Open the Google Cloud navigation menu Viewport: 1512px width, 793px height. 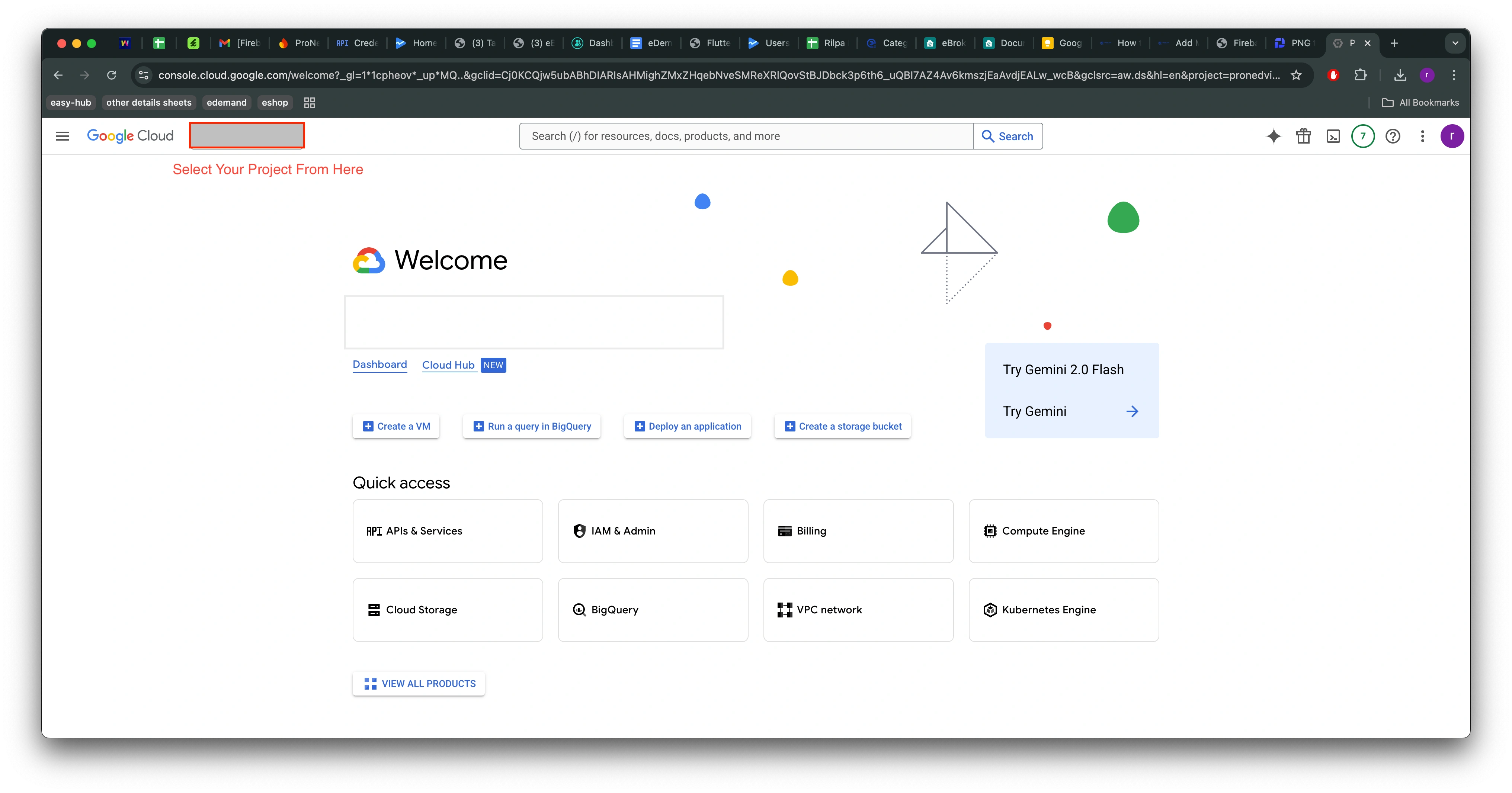point(62,136)
